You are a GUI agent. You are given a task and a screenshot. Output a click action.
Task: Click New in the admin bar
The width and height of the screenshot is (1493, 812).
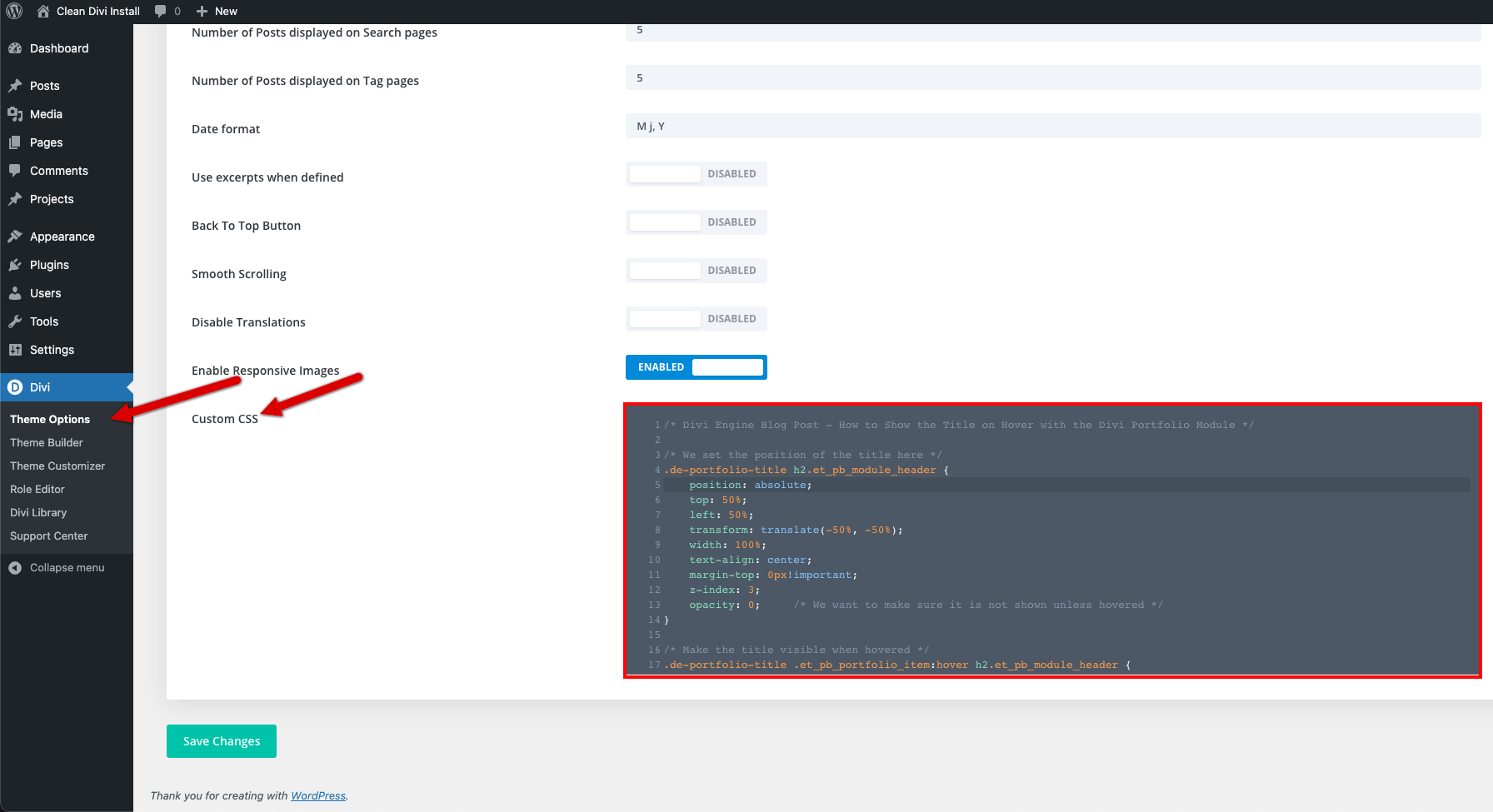pyautogui.click(x=226, y=11)
